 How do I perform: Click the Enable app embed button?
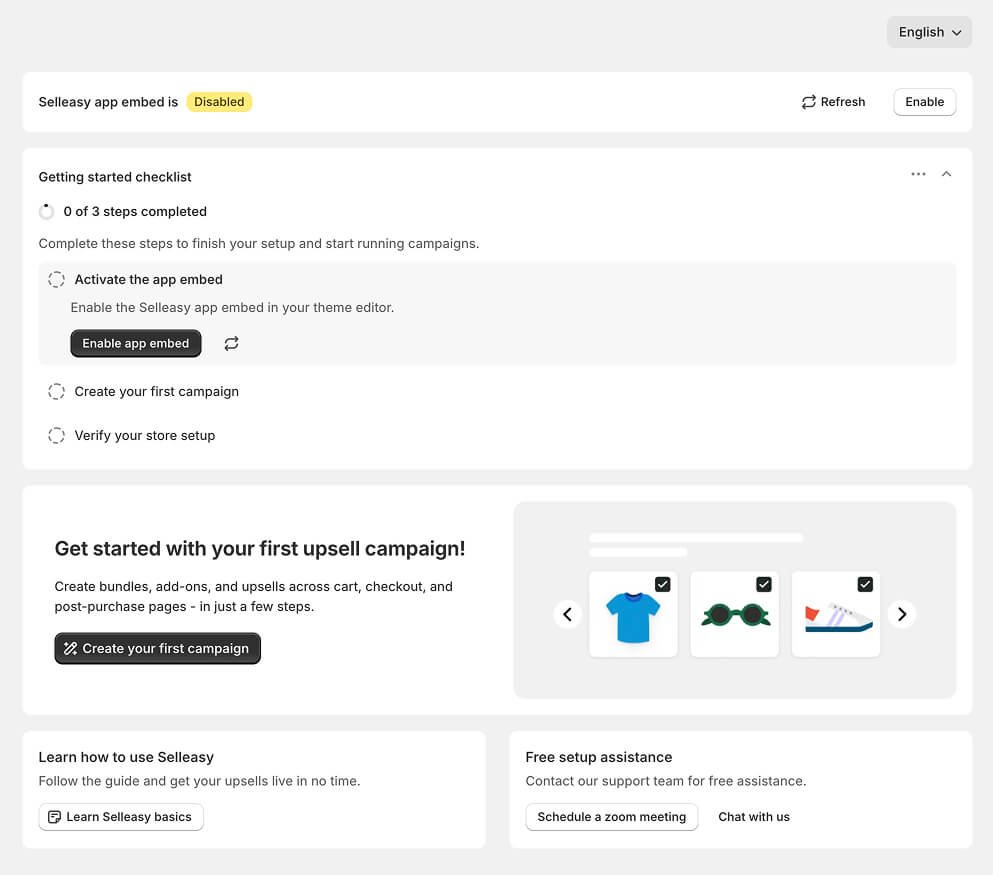(136, 343)
